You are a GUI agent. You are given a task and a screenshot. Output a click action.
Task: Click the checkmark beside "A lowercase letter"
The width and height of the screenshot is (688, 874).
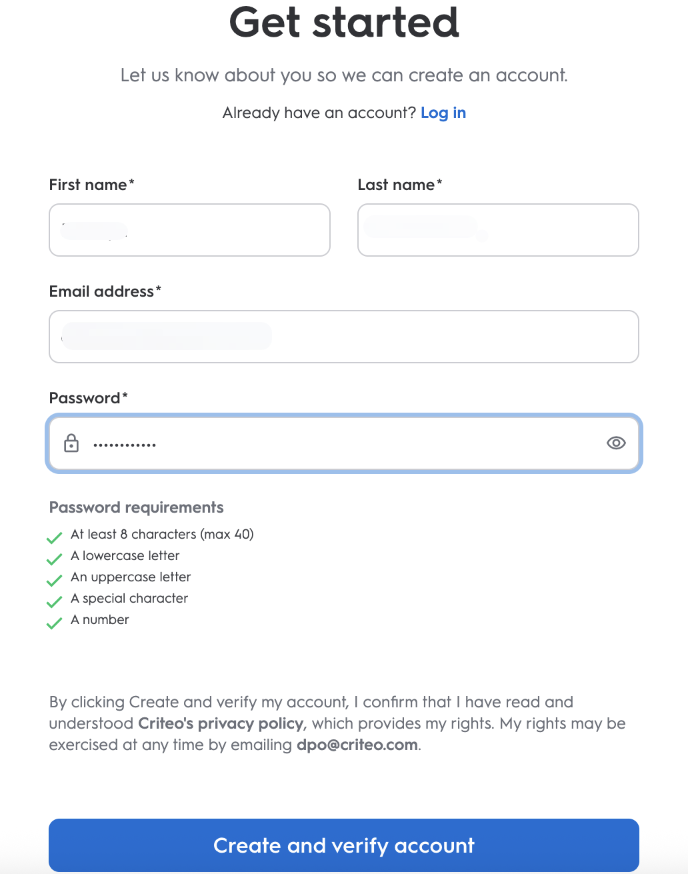point(55,557)
